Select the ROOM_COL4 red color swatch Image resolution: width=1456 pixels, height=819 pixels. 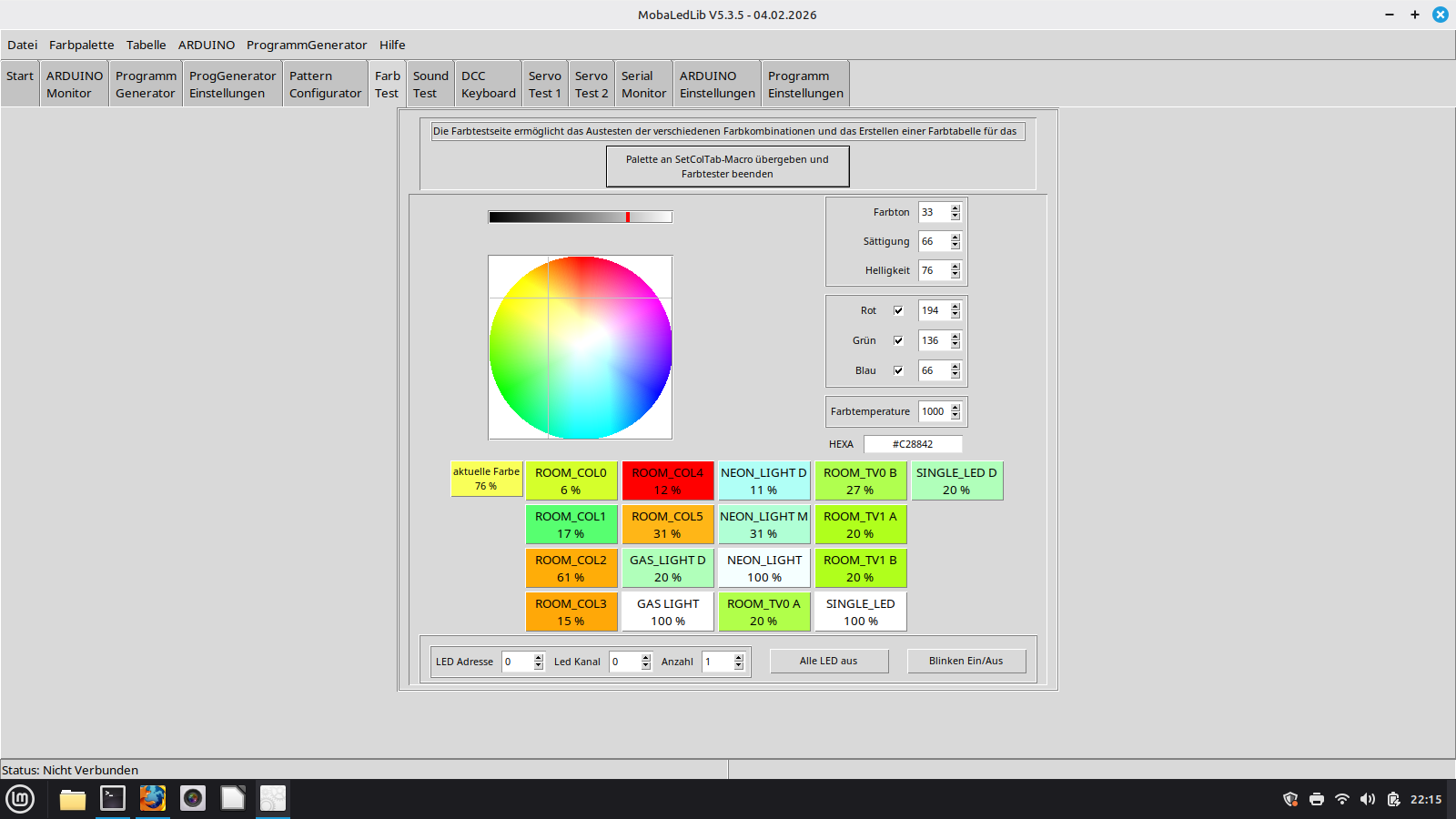click(x=667, y=480)
